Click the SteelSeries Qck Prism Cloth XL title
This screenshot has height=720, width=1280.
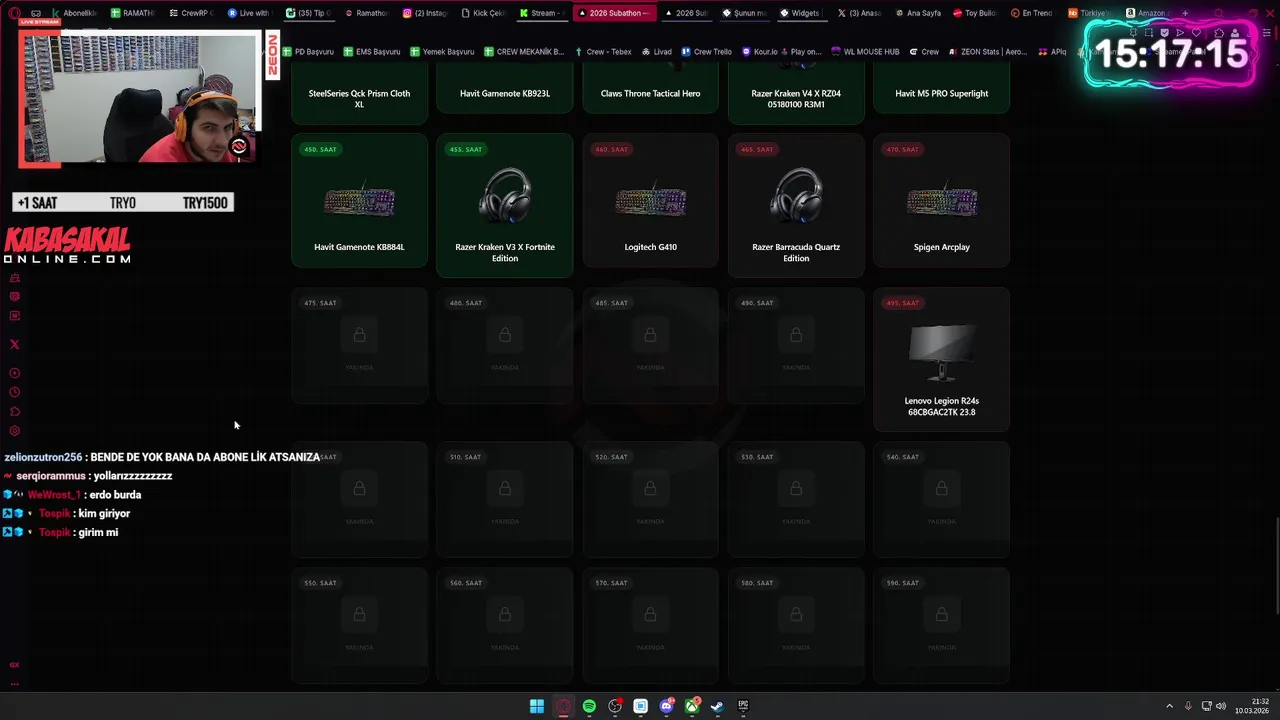(359, 98)
